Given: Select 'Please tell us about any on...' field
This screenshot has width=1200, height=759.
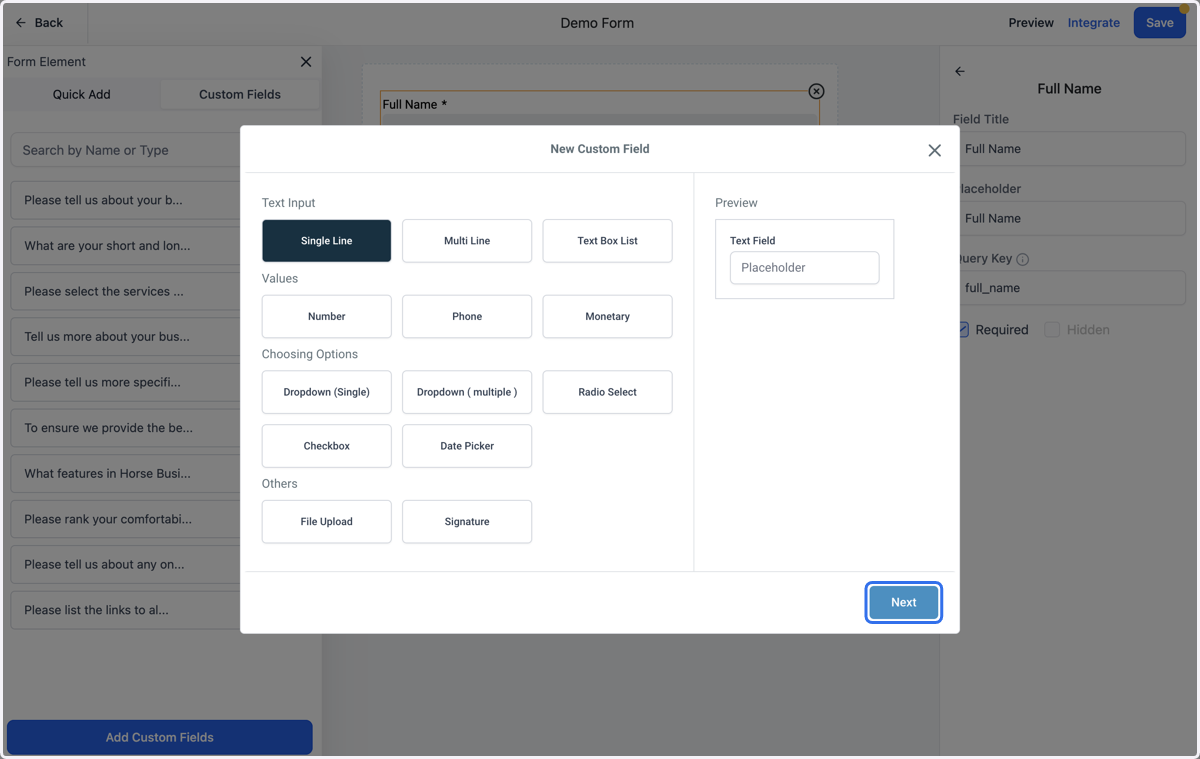Looking at the screenshot, I should tap(125, 564).
